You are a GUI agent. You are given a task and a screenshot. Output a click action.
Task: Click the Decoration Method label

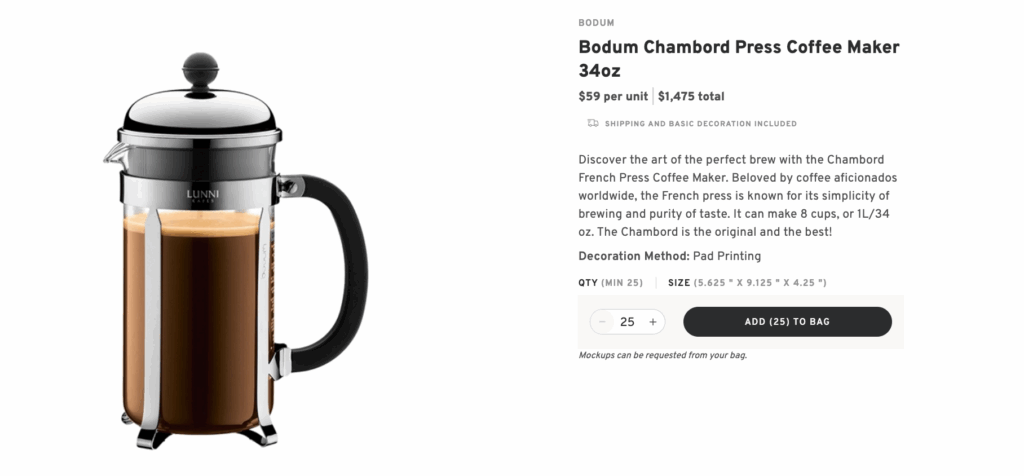[634, 256]
